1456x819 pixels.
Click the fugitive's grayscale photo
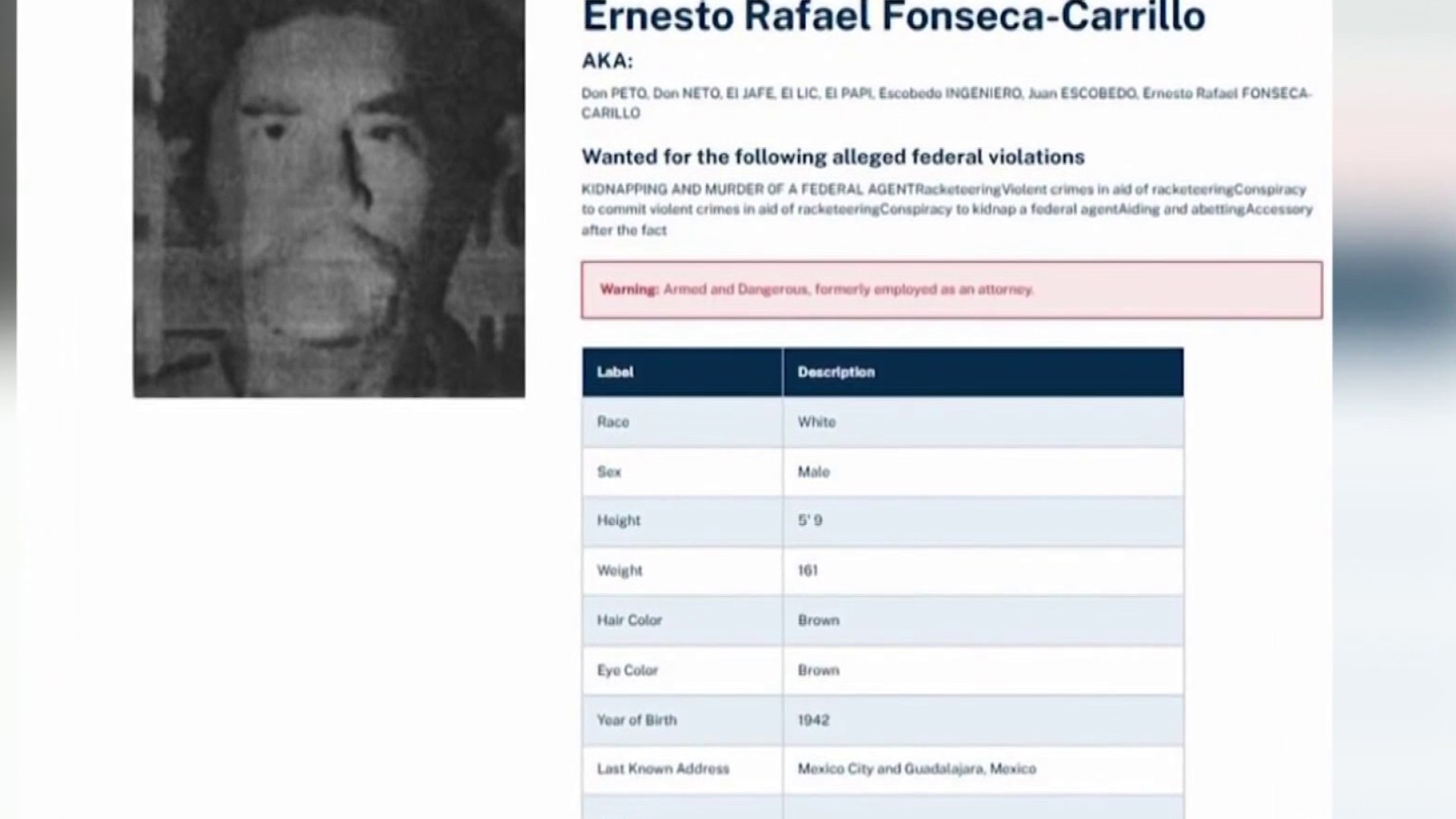[x=329, y=198]
